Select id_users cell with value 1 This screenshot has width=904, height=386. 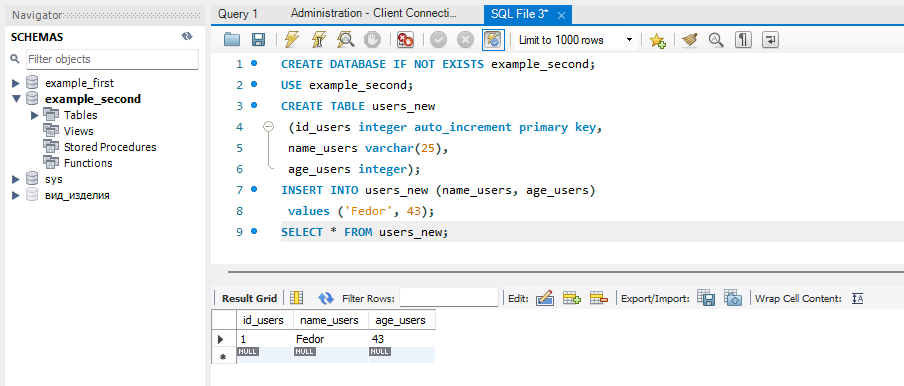265,339
